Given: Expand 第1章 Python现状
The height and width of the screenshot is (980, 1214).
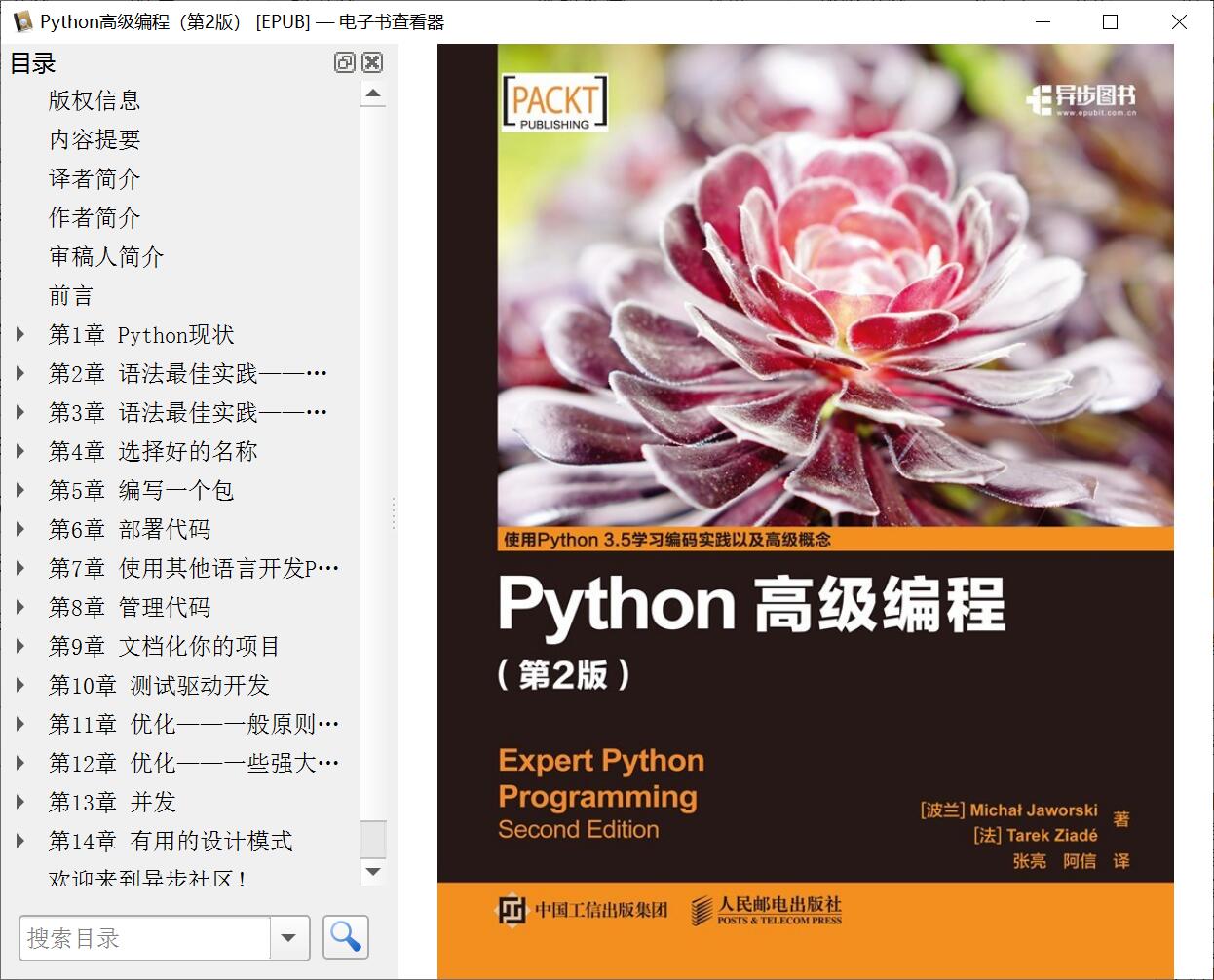Looking at the screenshot, I should [x=21, y=334].
